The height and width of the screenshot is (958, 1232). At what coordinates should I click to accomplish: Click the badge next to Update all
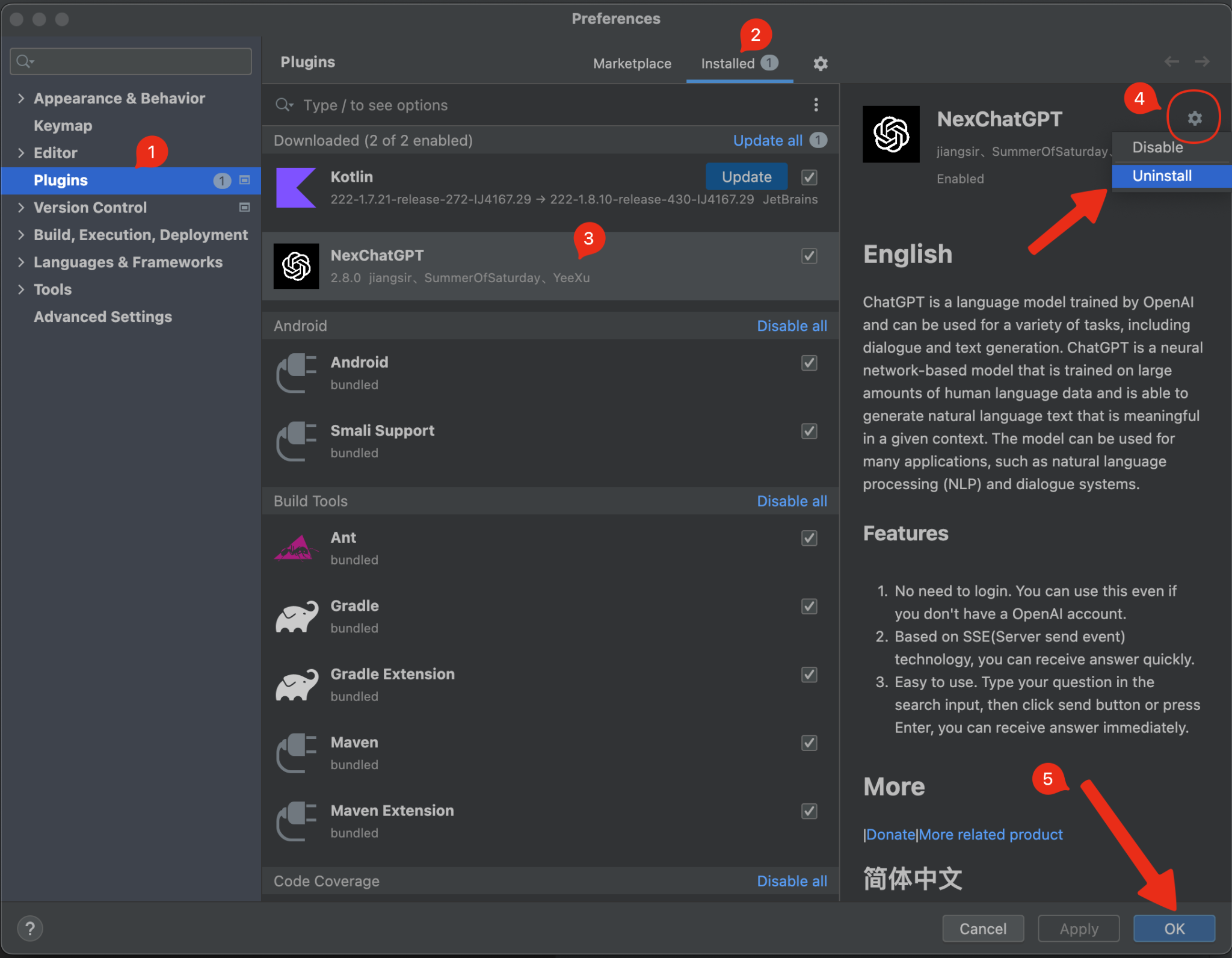[x=818, y=140]
